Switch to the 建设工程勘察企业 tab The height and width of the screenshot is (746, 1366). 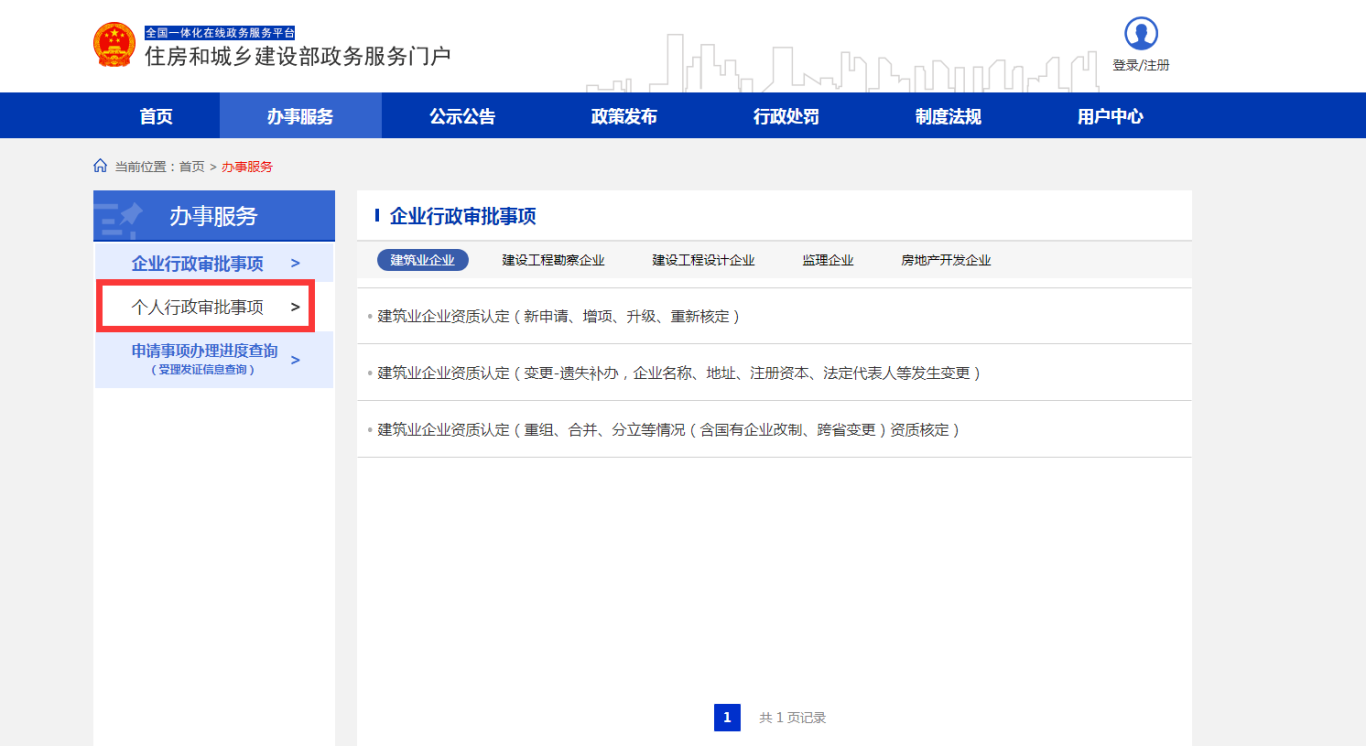click(553, 260)
